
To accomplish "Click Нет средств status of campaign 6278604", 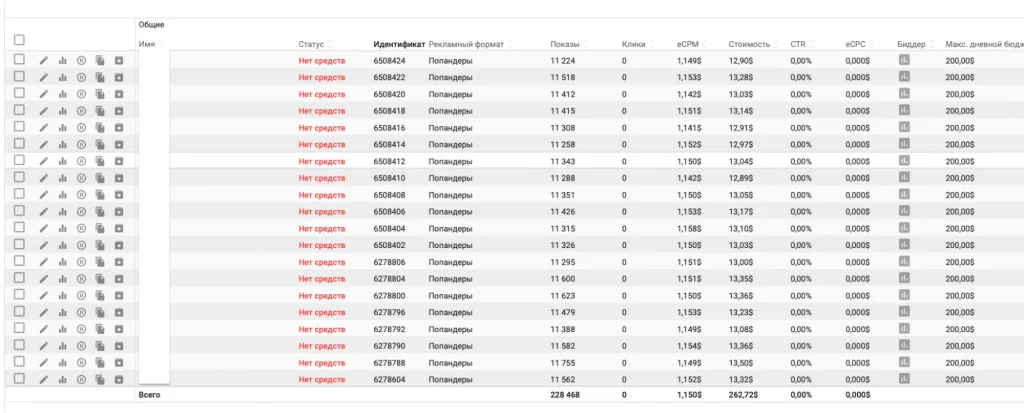I will point(322,380).
